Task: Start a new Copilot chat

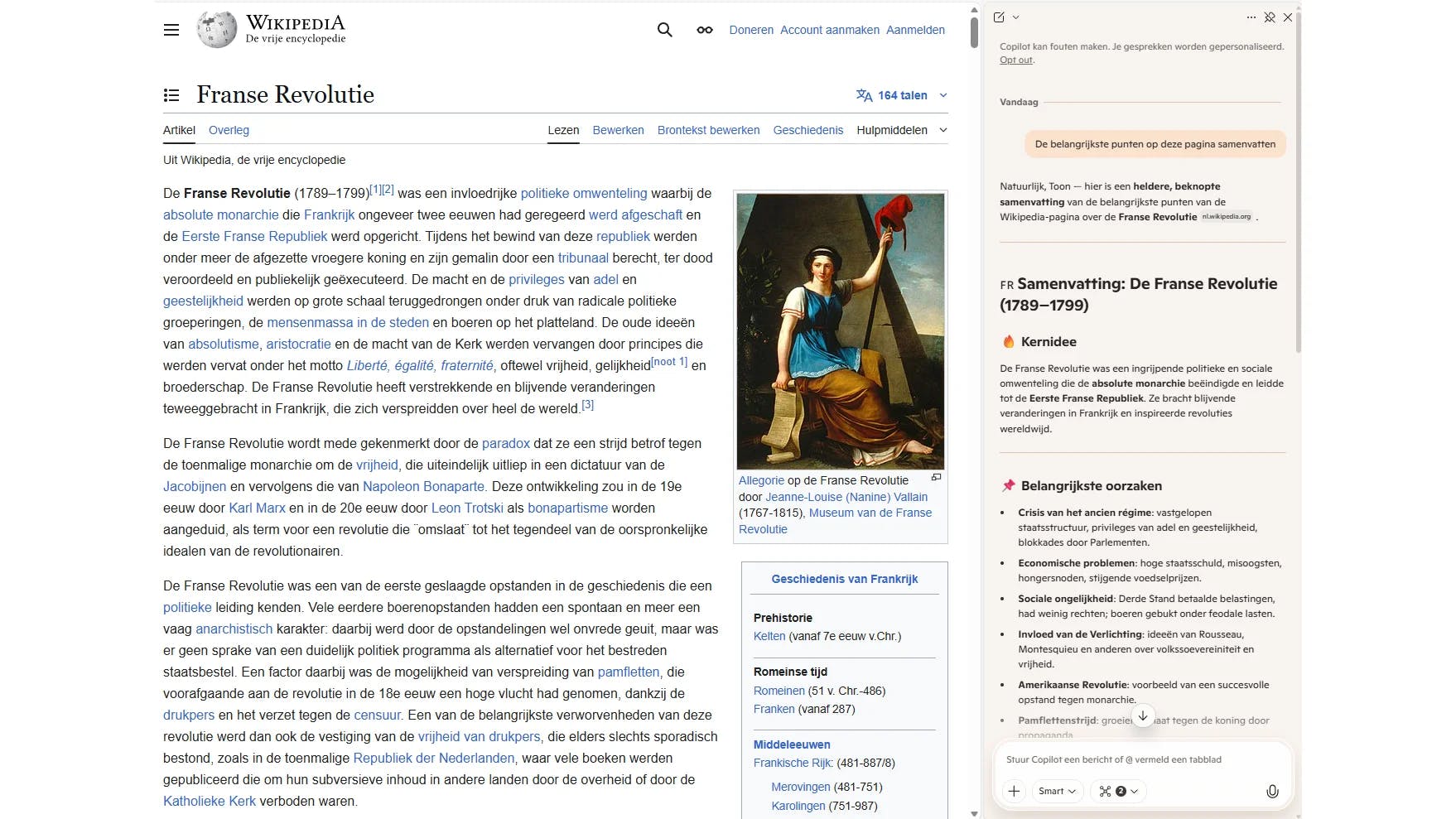Action: coord(999,17)
